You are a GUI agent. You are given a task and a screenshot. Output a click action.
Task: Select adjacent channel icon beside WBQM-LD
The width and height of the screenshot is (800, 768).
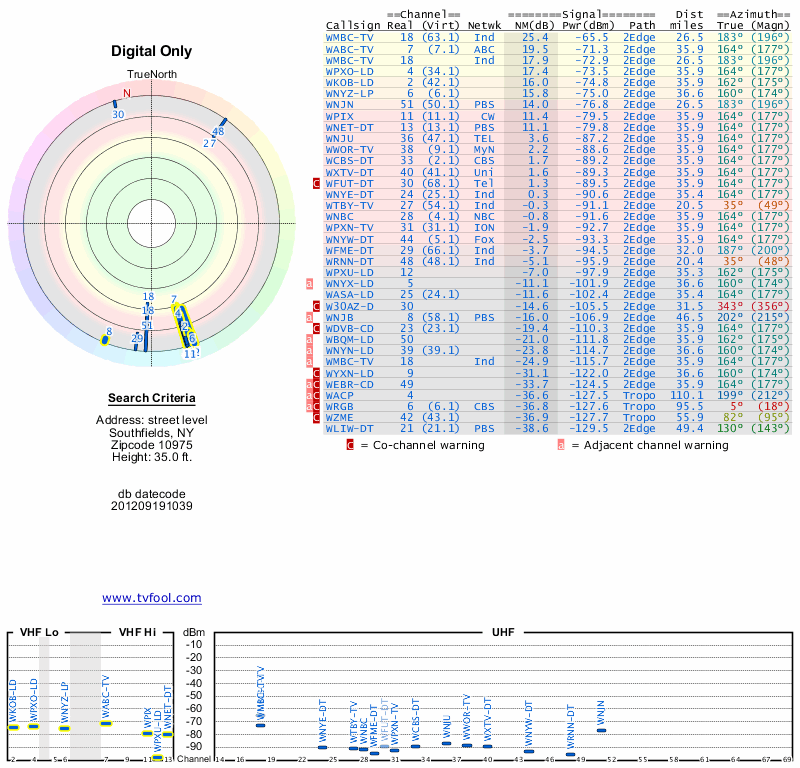point(310,339)
